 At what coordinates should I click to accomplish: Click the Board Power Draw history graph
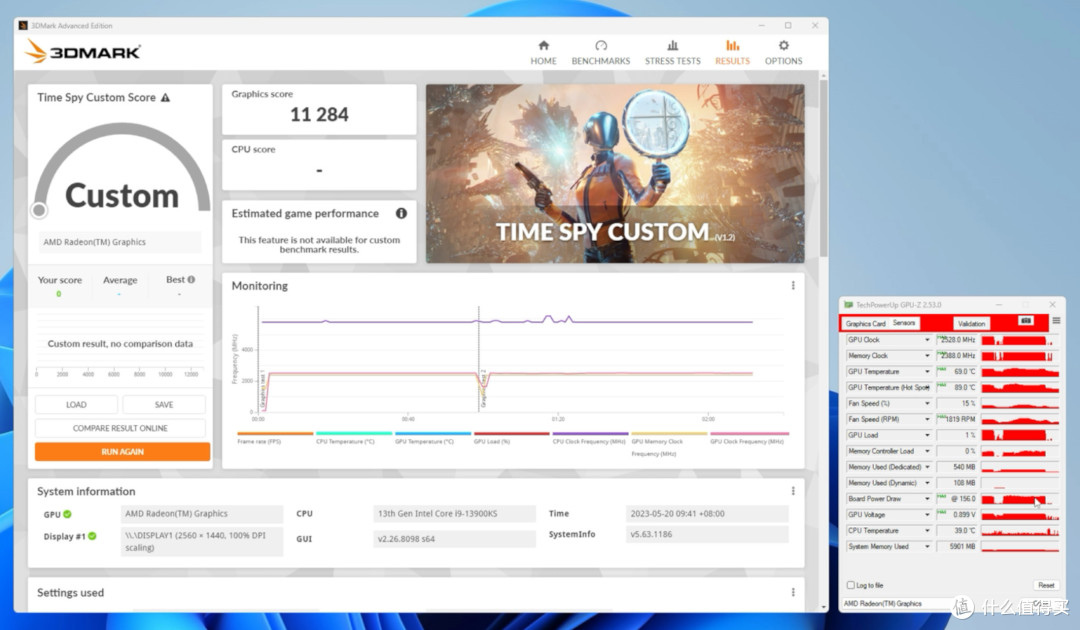click(1019, 498)
